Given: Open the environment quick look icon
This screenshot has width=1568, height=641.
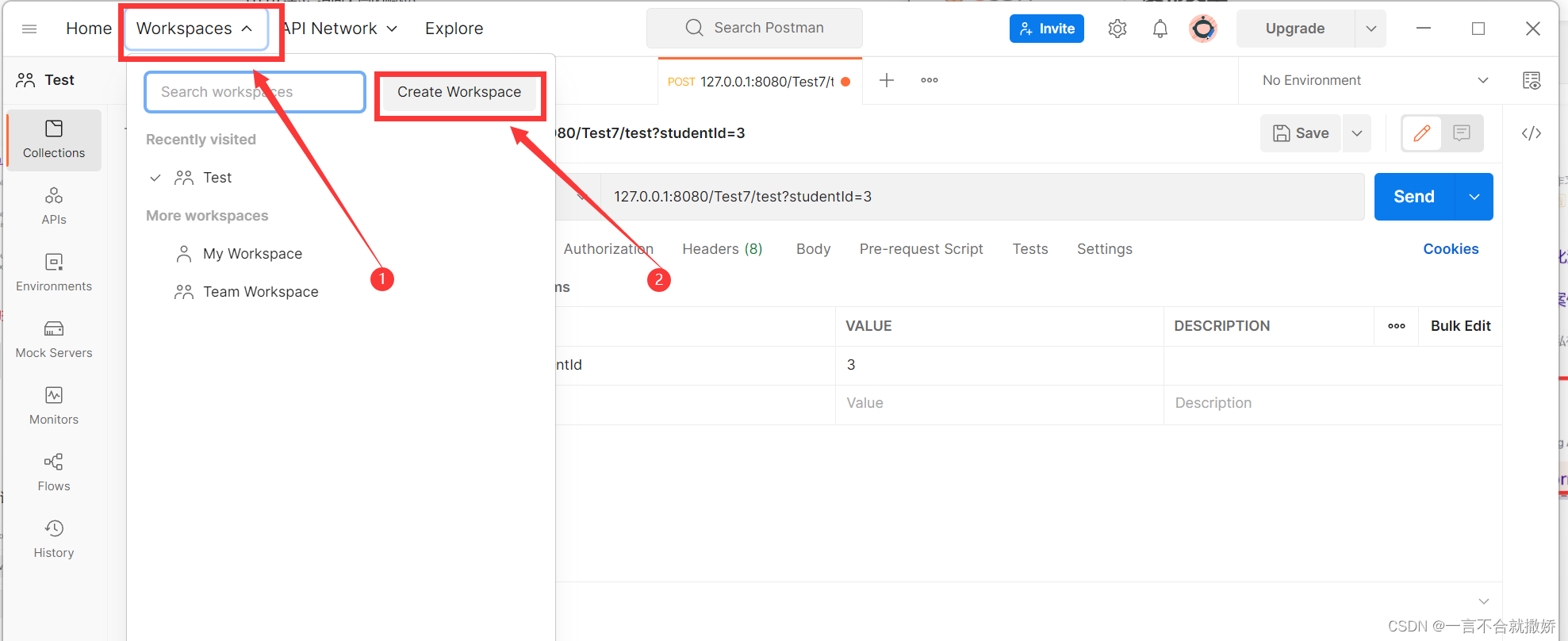Looking at the screenshot, I should click(x=1532, y=80).
